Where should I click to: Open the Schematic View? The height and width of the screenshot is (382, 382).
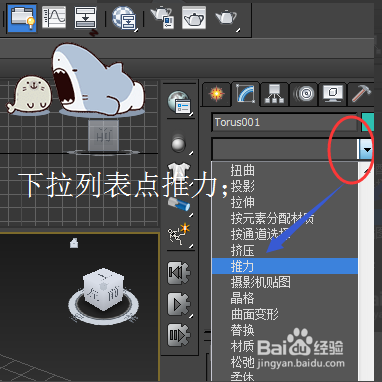tap(85, 18)
